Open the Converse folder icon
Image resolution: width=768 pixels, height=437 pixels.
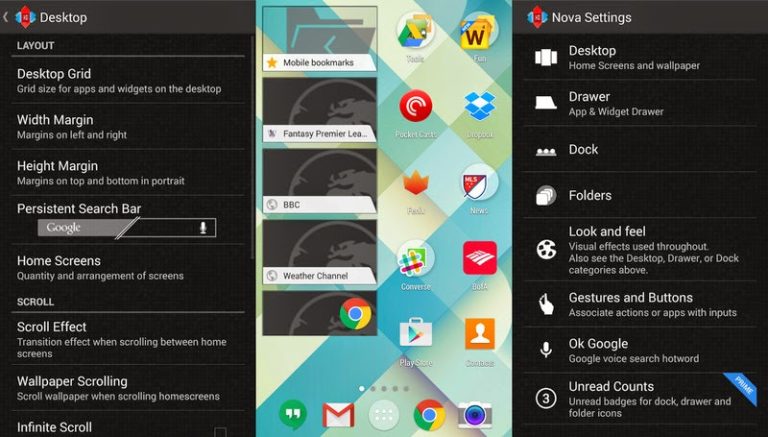(x=415, y=260)
